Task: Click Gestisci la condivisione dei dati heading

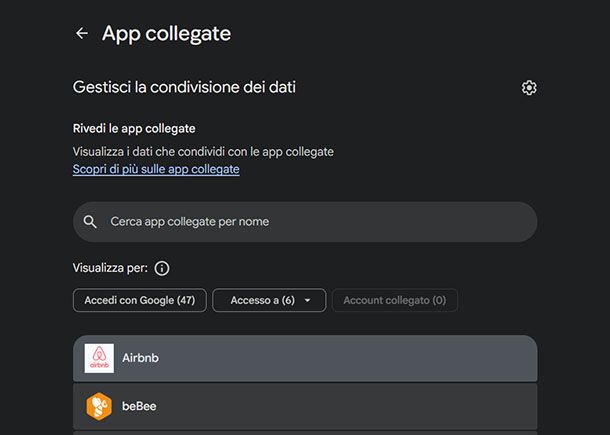Action: point(184,87)
